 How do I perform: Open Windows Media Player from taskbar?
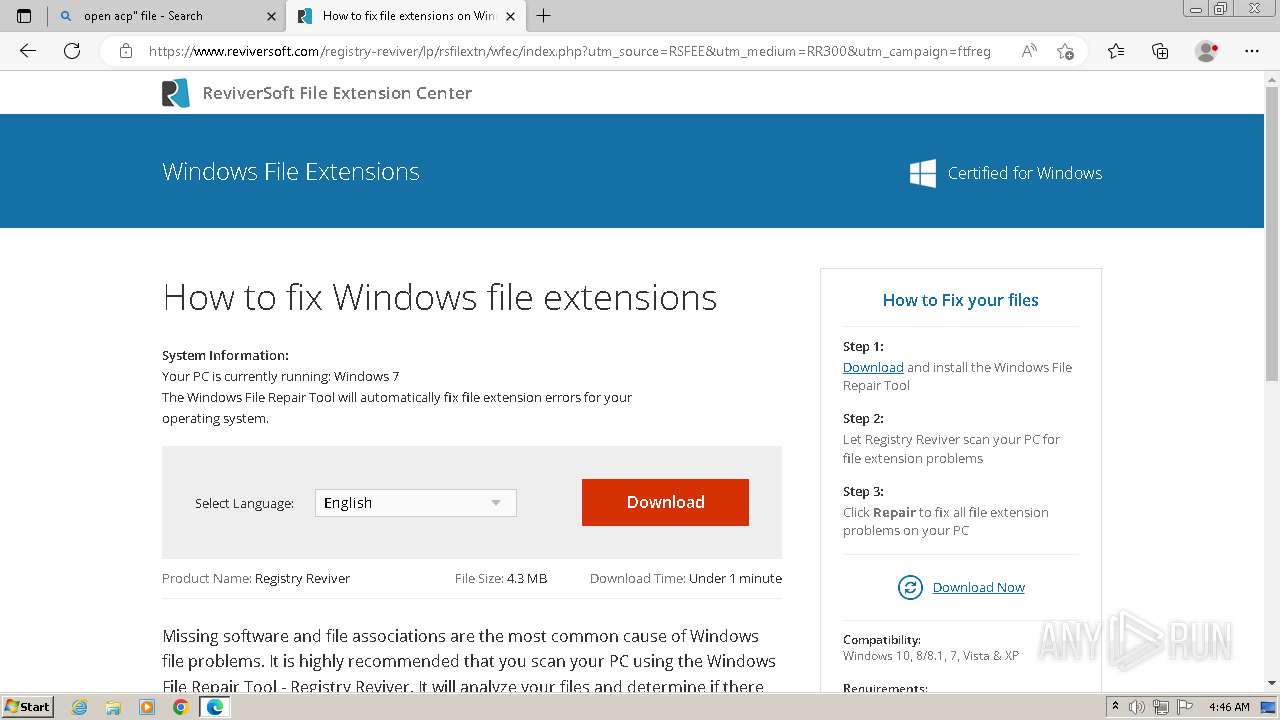click(x=147, y=707)
